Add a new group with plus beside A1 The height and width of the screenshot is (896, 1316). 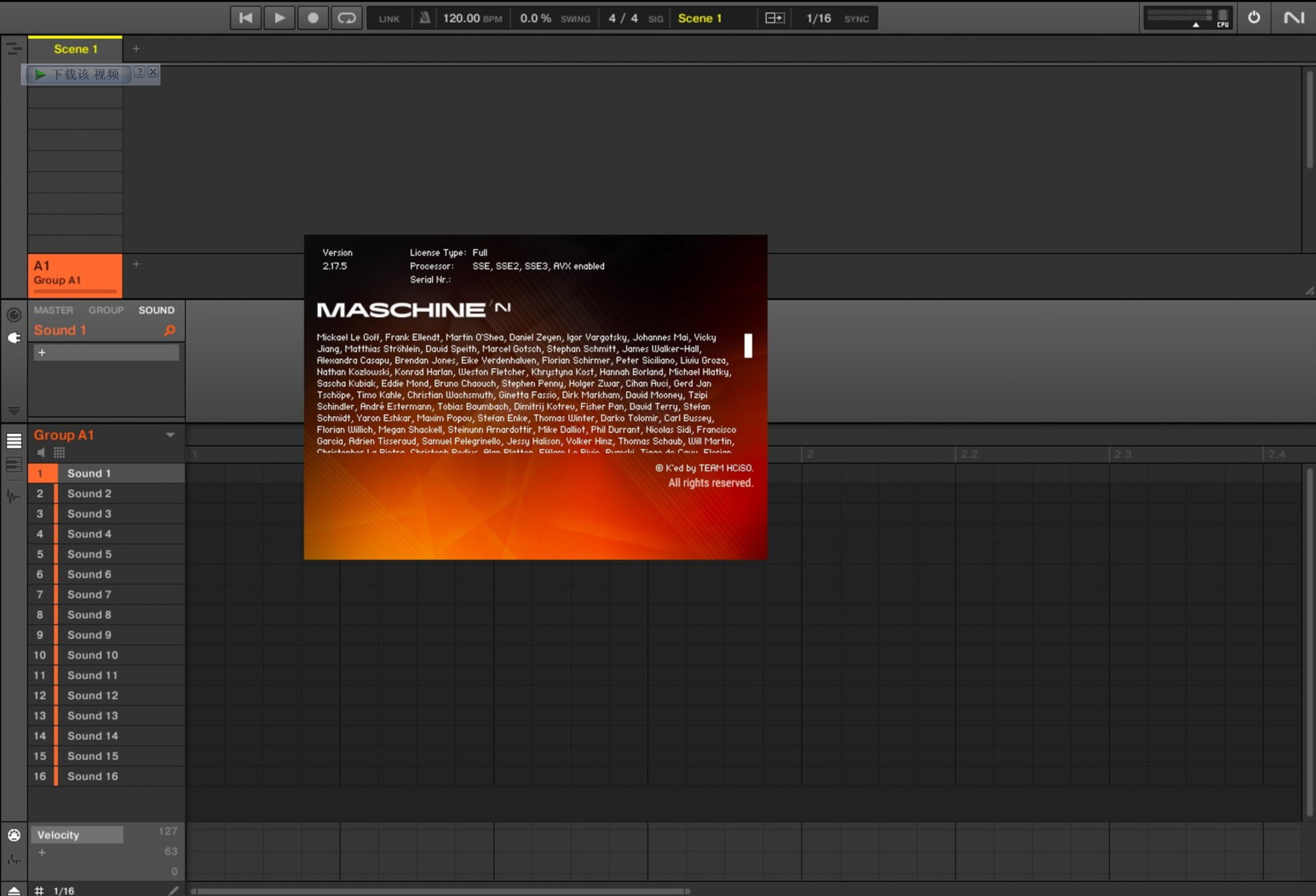tap(136, 264)
